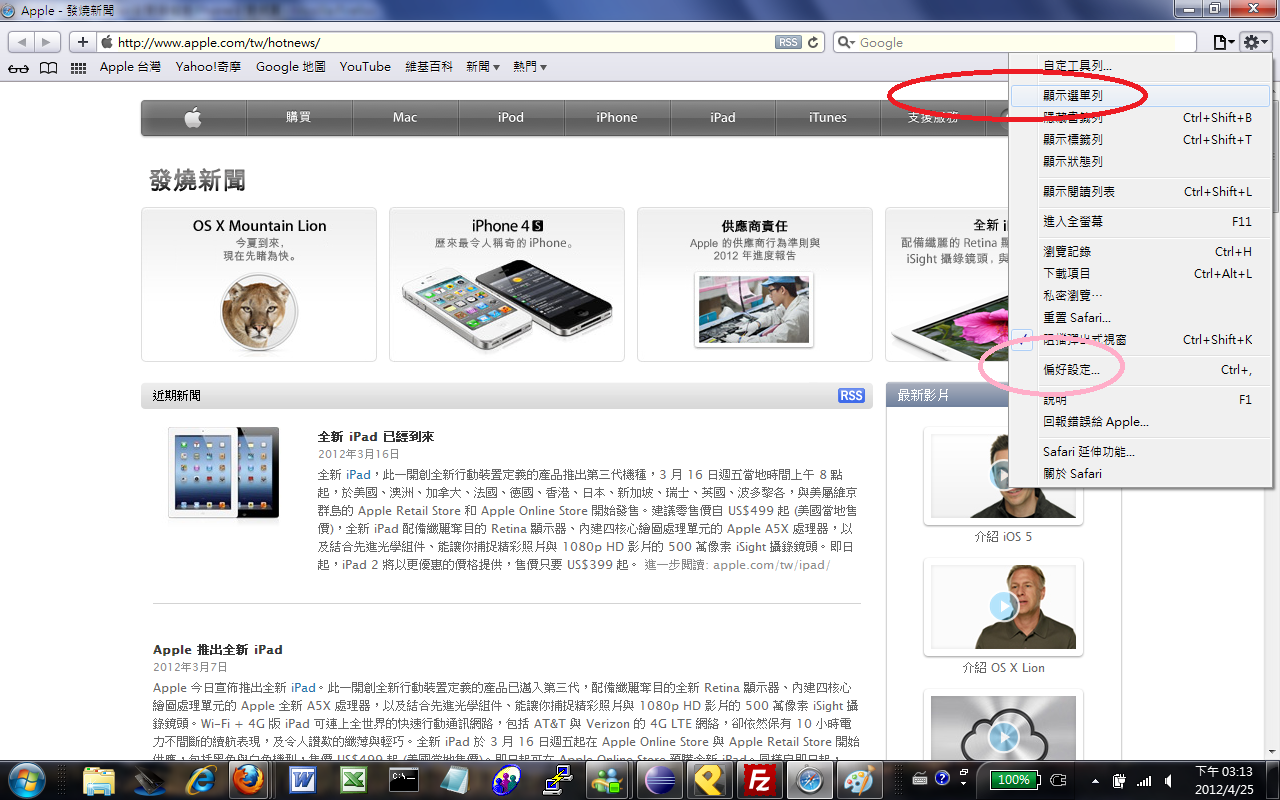Open the 購買 navigation tab
Screen dimensions: 1280x800
pos(299,118)
